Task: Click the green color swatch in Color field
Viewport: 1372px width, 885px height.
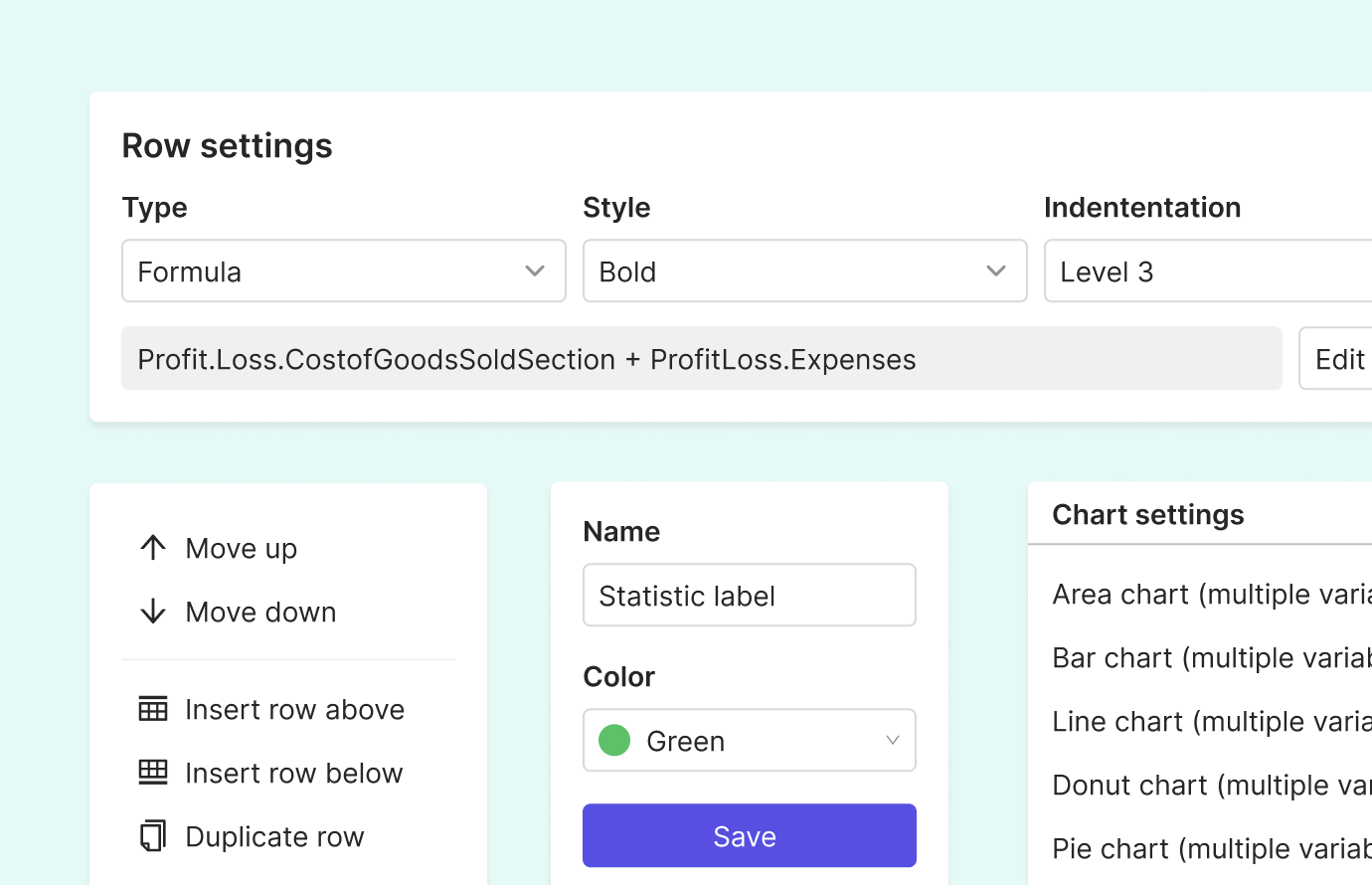Action: (613, 740)
